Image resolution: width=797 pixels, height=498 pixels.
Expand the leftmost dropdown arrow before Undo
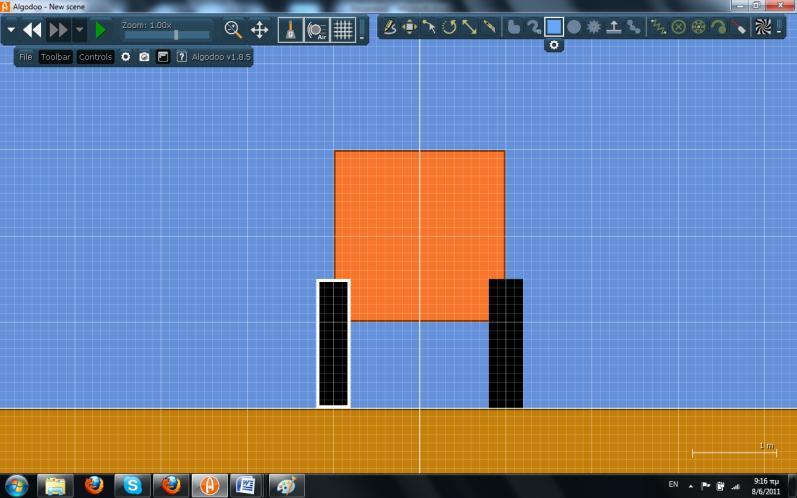tap(11, 30)
